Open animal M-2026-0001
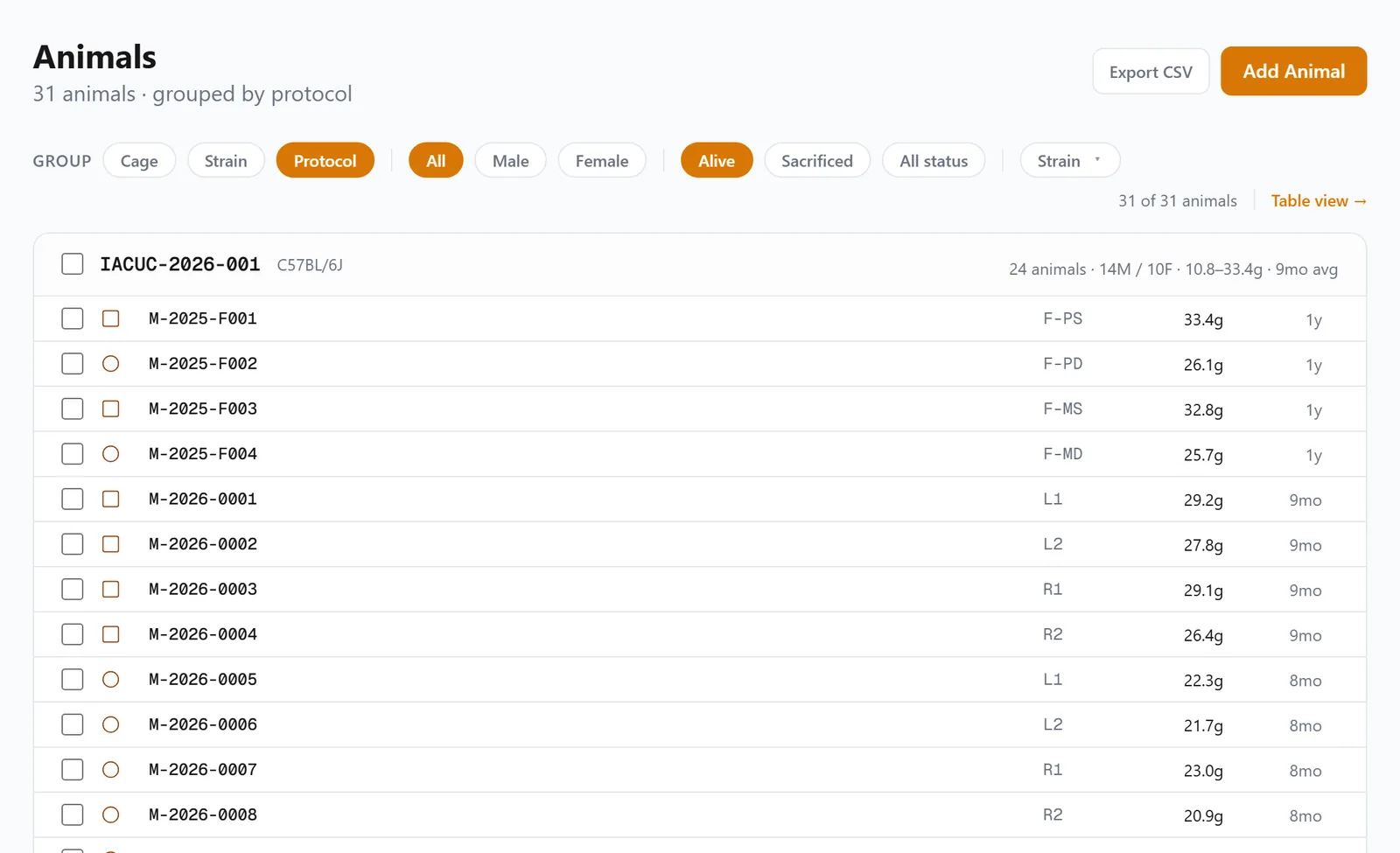The height and width of the screenshot is (853, 1400). pos(203,499)
